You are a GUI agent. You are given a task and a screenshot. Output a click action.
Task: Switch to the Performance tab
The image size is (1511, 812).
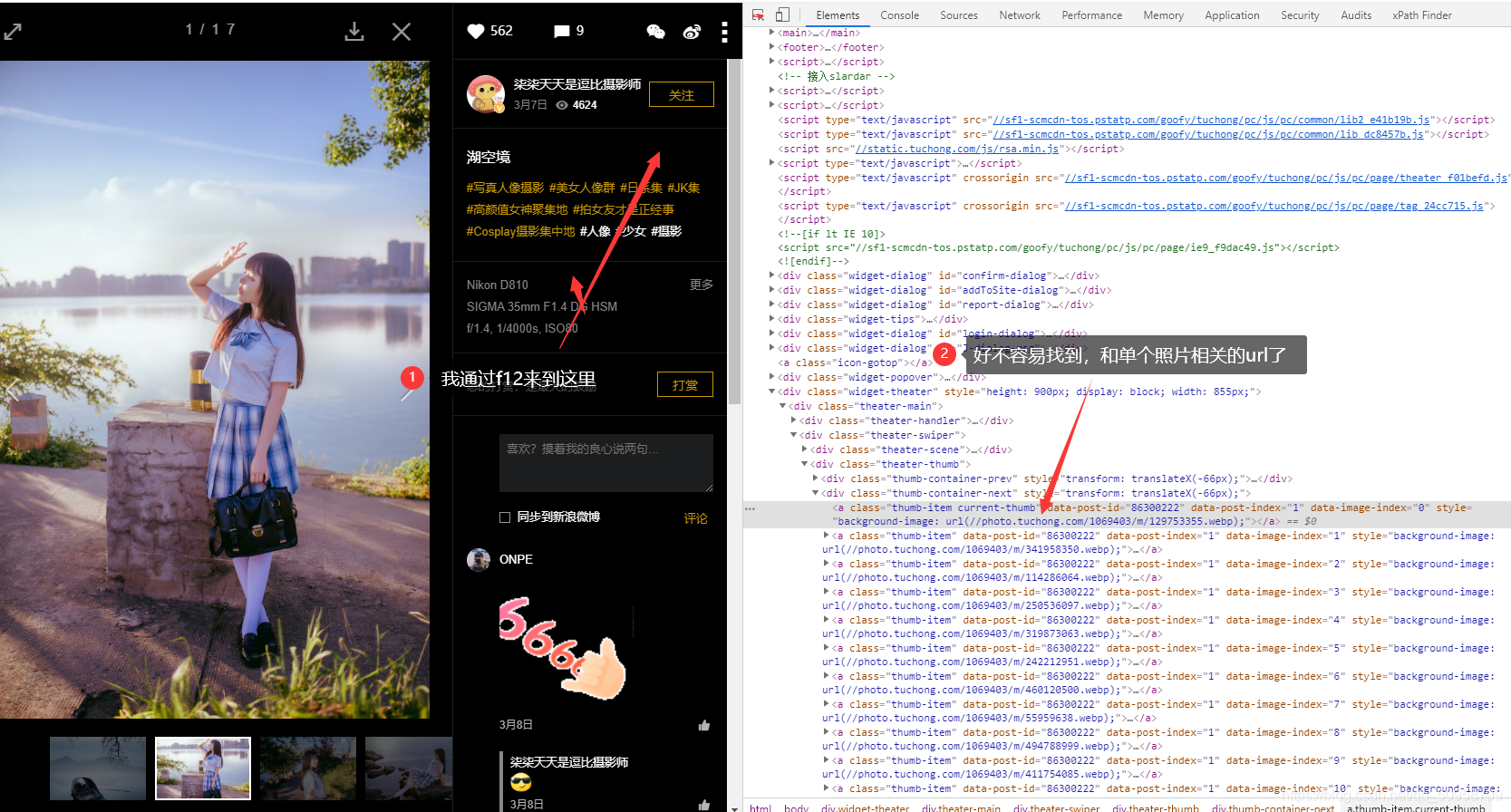[1092, 14]
